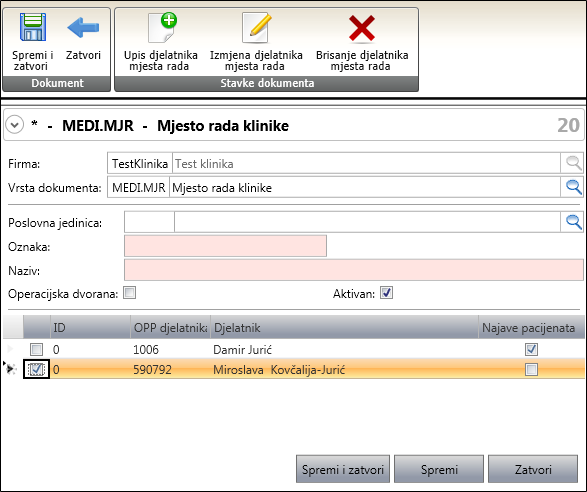Uncheck selection box for Miroslava Kovčalija-Jurić
The width and height of the screenshot is (587, 492).
point(37,370)
